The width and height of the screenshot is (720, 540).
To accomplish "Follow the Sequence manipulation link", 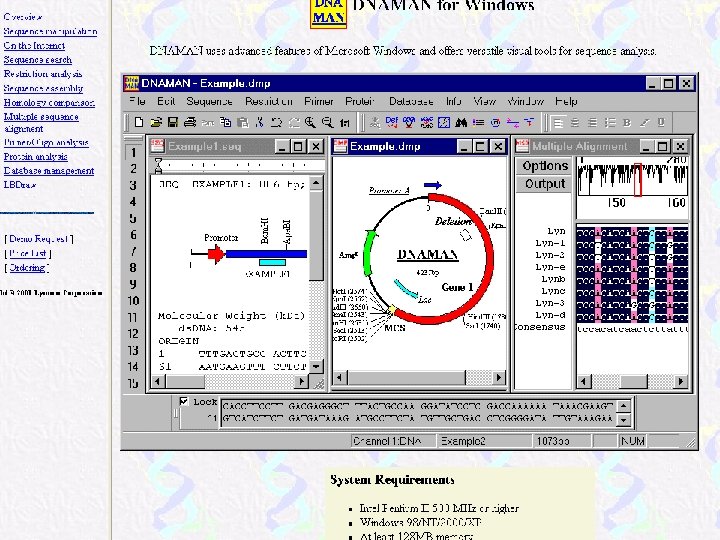I will (x=50, y=31).
